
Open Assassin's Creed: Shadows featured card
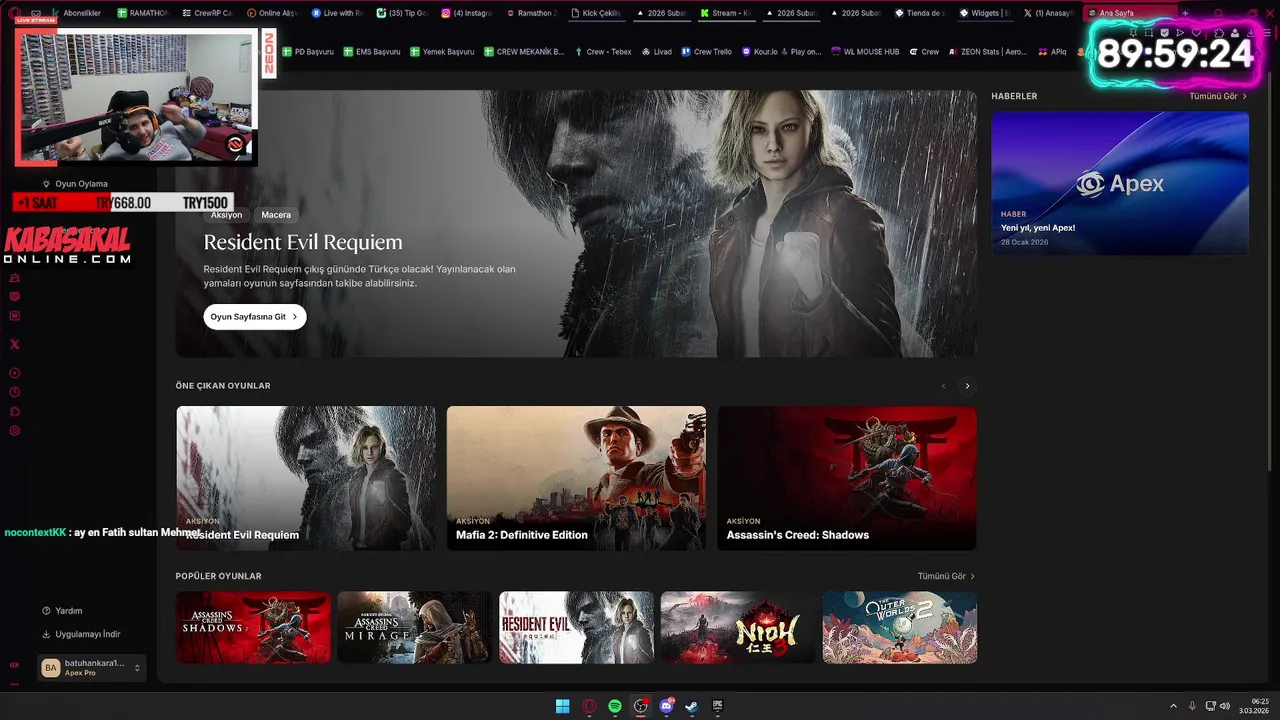(x=847, y=478)
